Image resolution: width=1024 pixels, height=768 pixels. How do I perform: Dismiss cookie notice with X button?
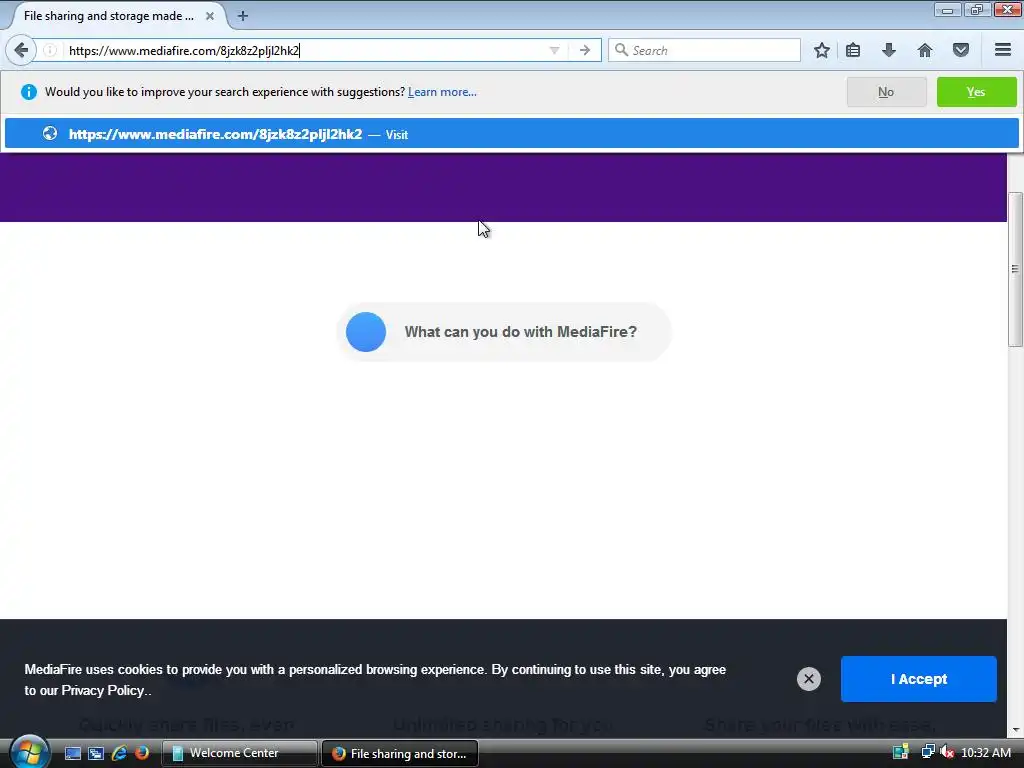coord(808,679)
